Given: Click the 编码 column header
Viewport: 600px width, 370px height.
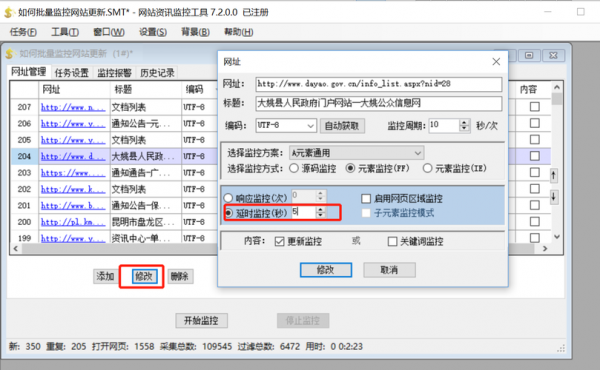Looking at the screenshot, I should coord(199,90).
